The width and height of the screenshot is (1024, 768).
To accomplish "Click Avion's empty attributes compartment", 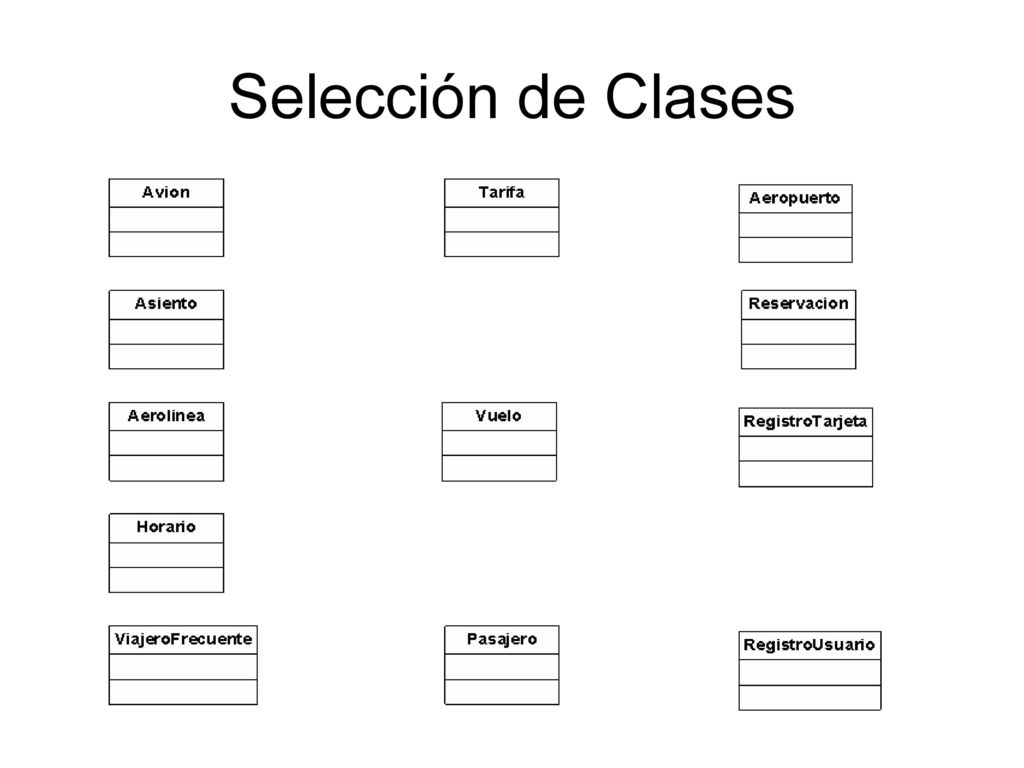I will (x=166, y=219).
